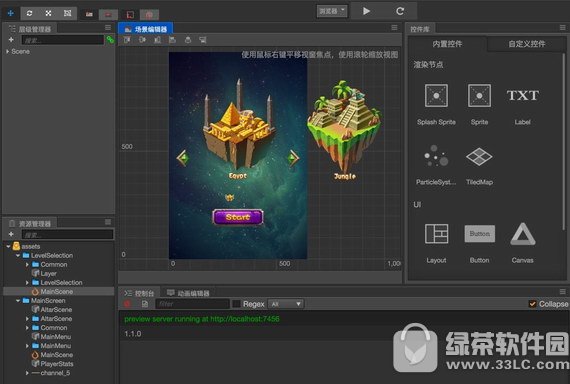The height and width of the screenshot is (384, 570).
Task: Toggle the Regex checkbox
Action: (236, 304)
